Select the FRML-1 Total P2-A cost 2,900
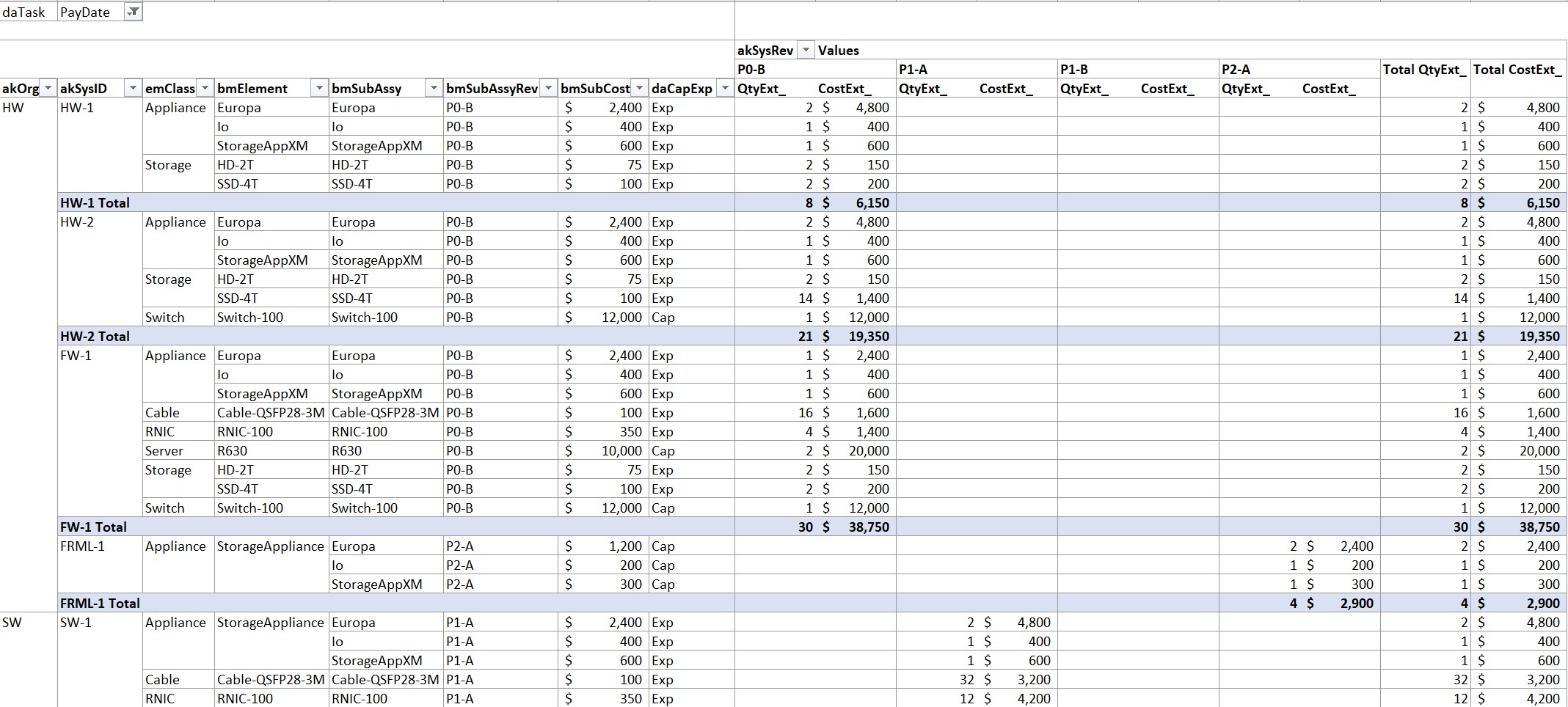The width and height of the screenshot is (1568, 707). coord(1340,603)
